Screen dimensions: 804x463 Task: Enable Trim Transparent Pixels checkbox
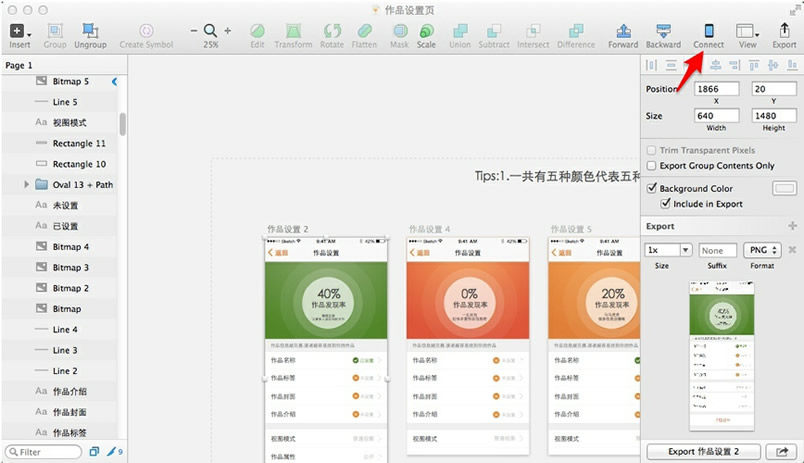tap(651, 150)
